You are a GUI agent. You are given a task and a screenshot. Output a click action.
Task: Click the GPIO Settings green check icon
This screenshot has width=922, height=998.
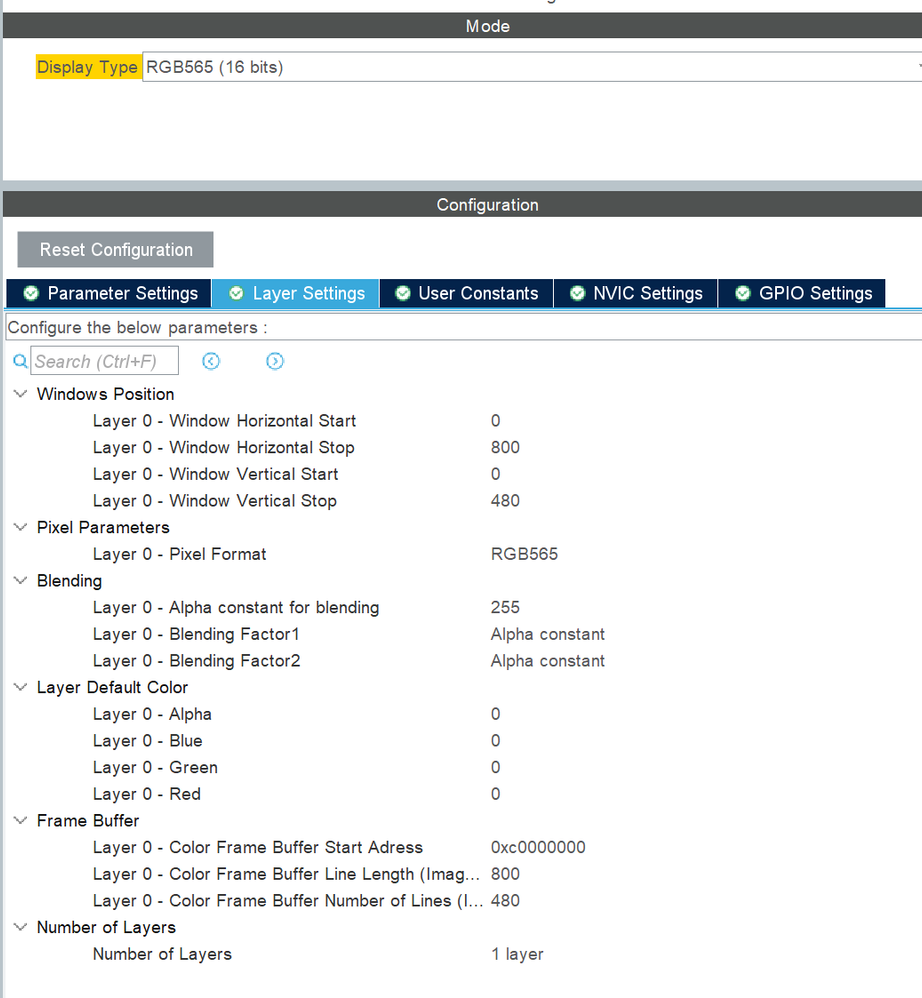point(743,293)
